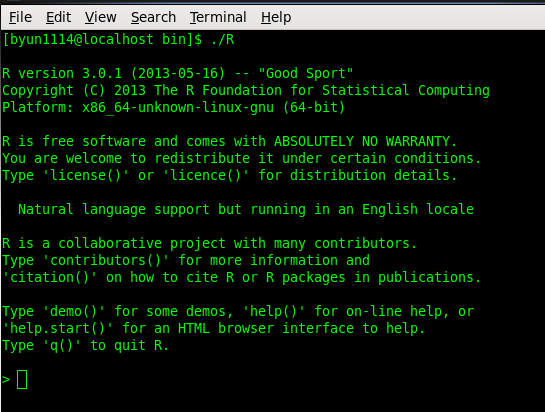Viewport: 545px width, 412px height.
Task: Click the "Good Sport" version nickname
Action: click(x=306, y=73)
